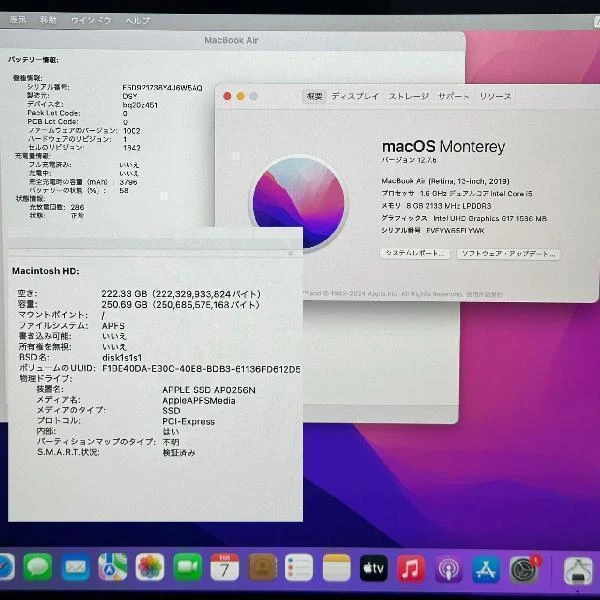Switch to the ストレージ tab

click(409, 96)
